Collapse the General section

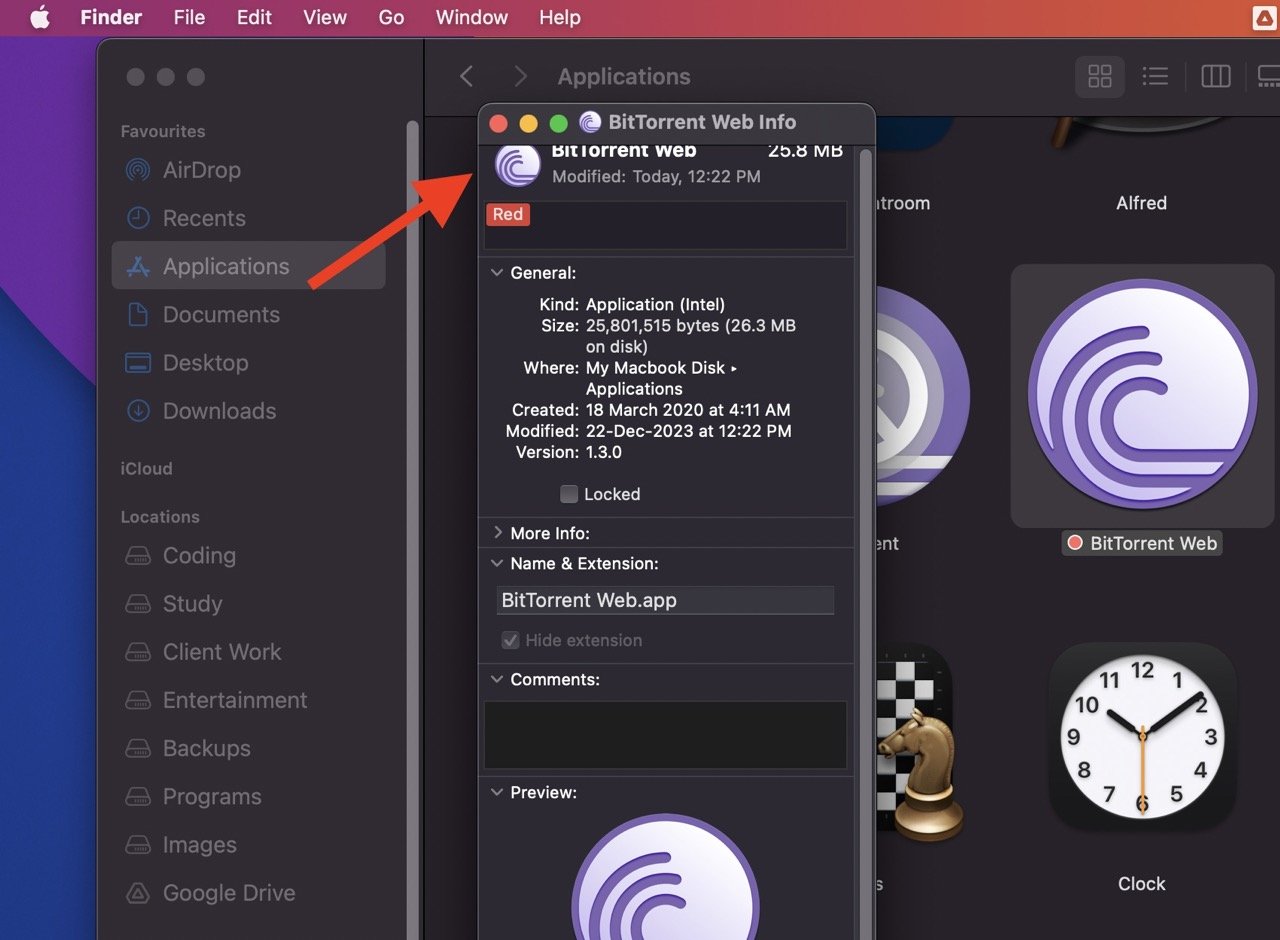497,272
